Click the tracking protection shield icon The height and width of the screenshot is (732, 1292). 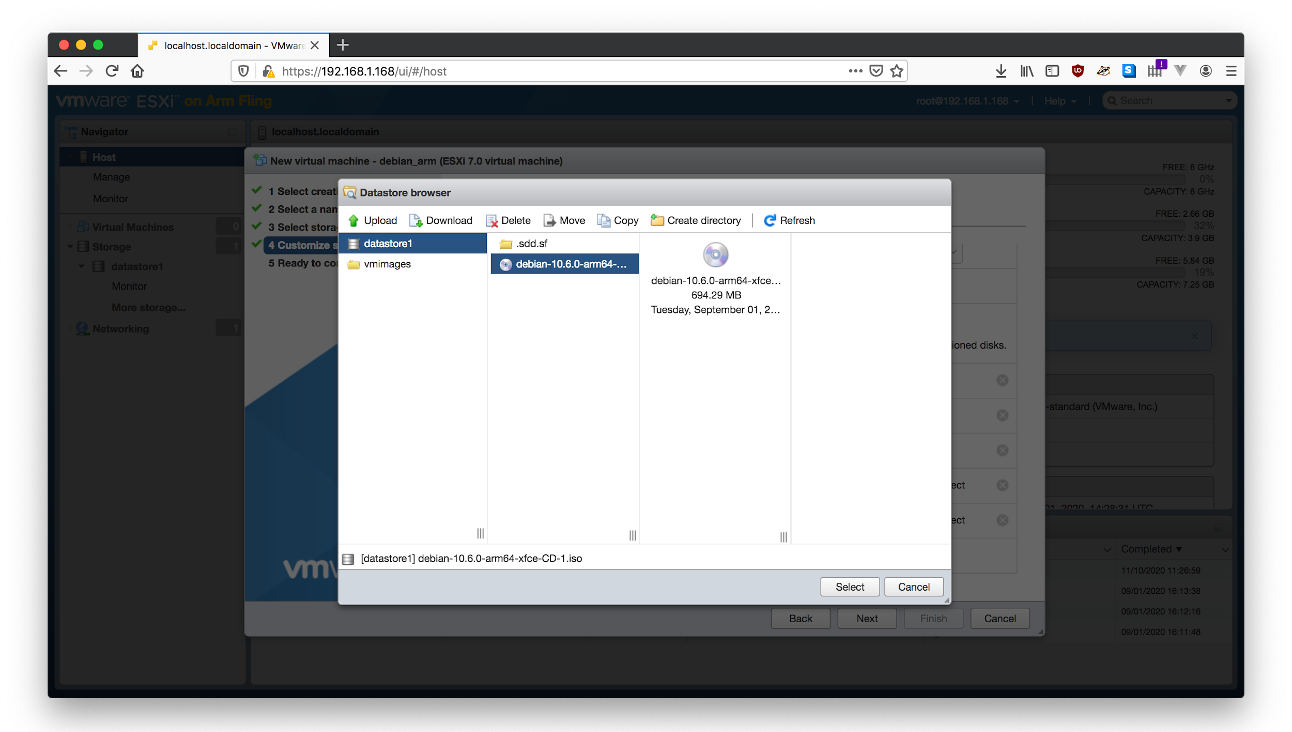[x=243, y=71]
